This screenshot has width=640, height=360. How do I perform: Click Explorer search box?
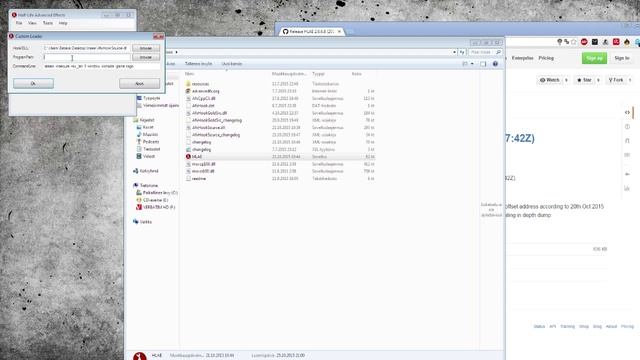484,52
